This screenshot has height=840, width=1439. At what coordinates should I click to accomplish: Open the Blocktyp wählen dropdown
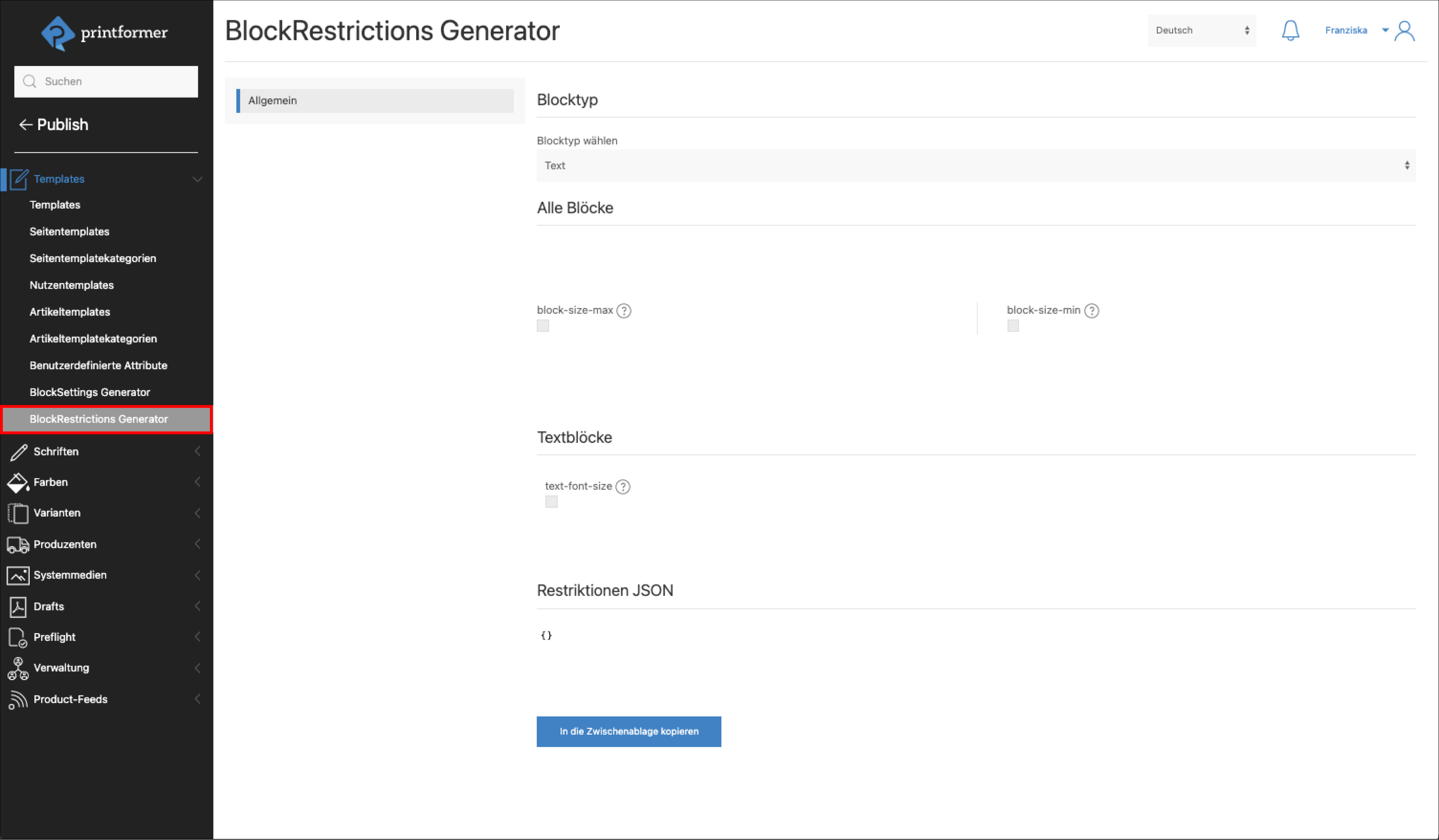click(975, 166)
